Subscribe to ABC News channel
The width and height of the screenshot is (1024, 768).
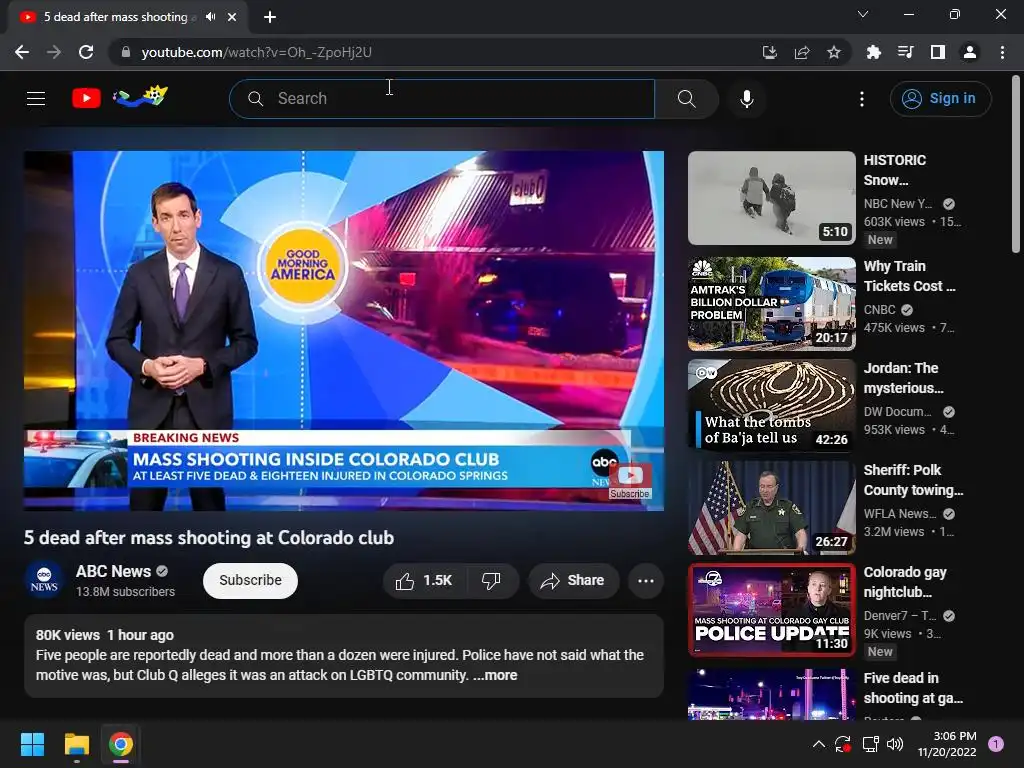tap(250, 581)
